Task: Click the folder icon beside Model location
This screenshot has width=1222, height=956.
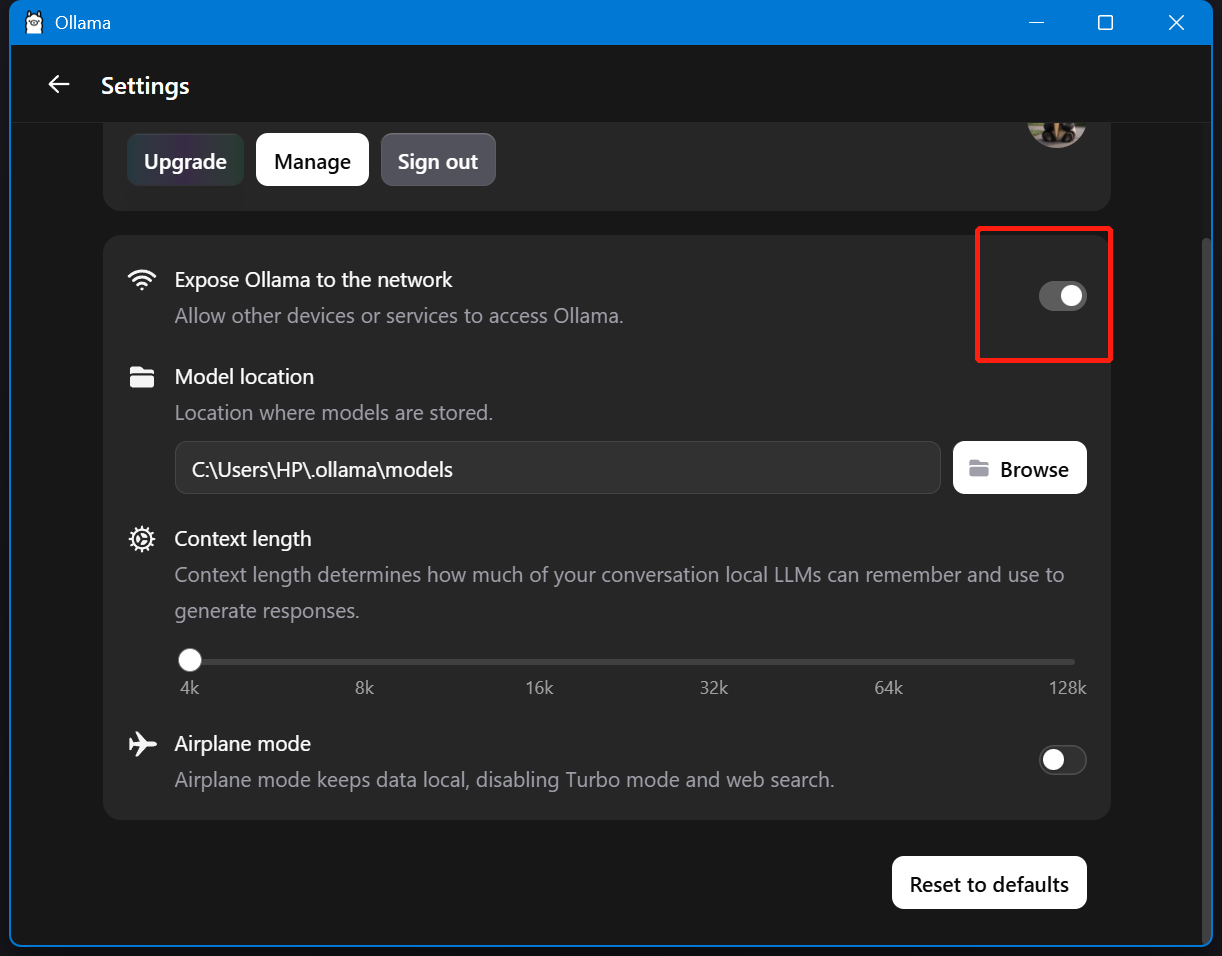Action: [142, 377]
